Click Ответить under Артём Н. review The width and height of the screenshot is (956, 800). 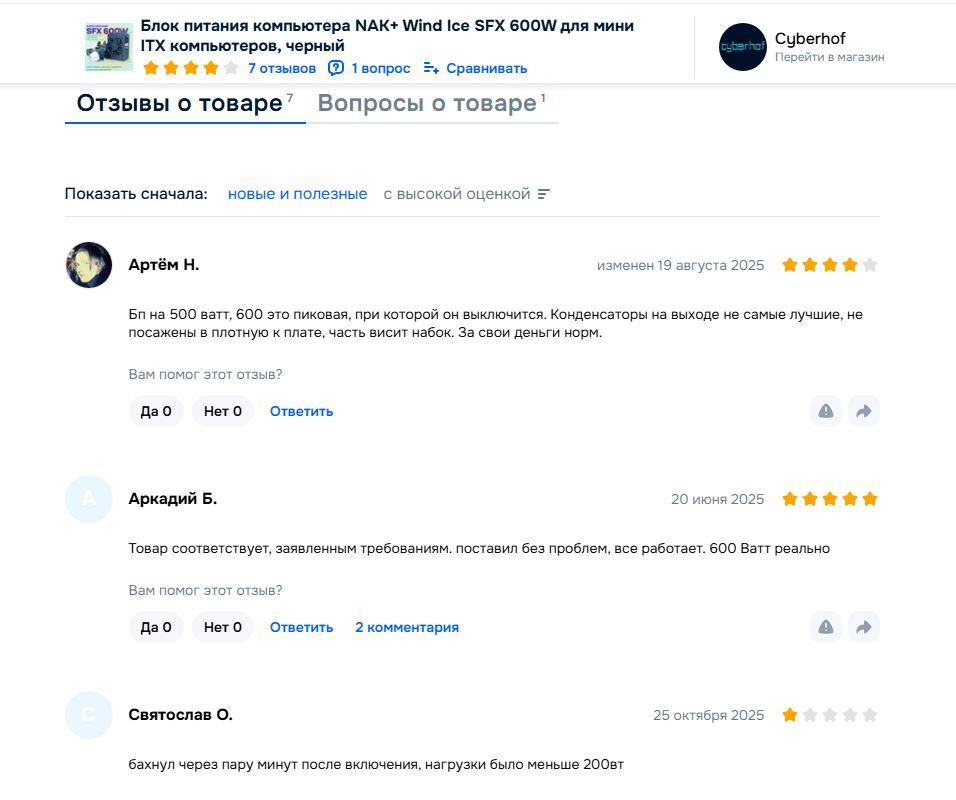click(x=301, y=411)
